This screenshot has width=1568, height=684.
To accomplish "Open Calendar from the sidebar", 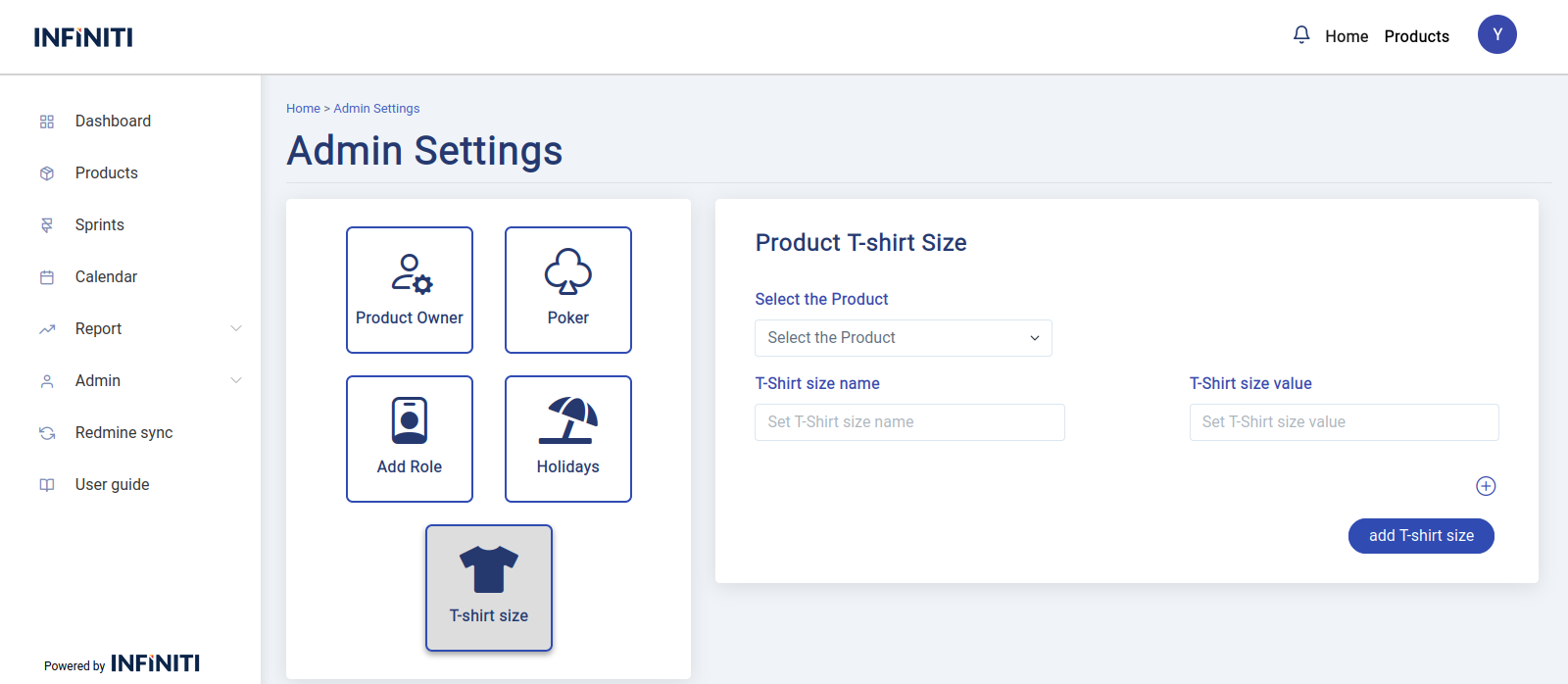I will point(106,276).
